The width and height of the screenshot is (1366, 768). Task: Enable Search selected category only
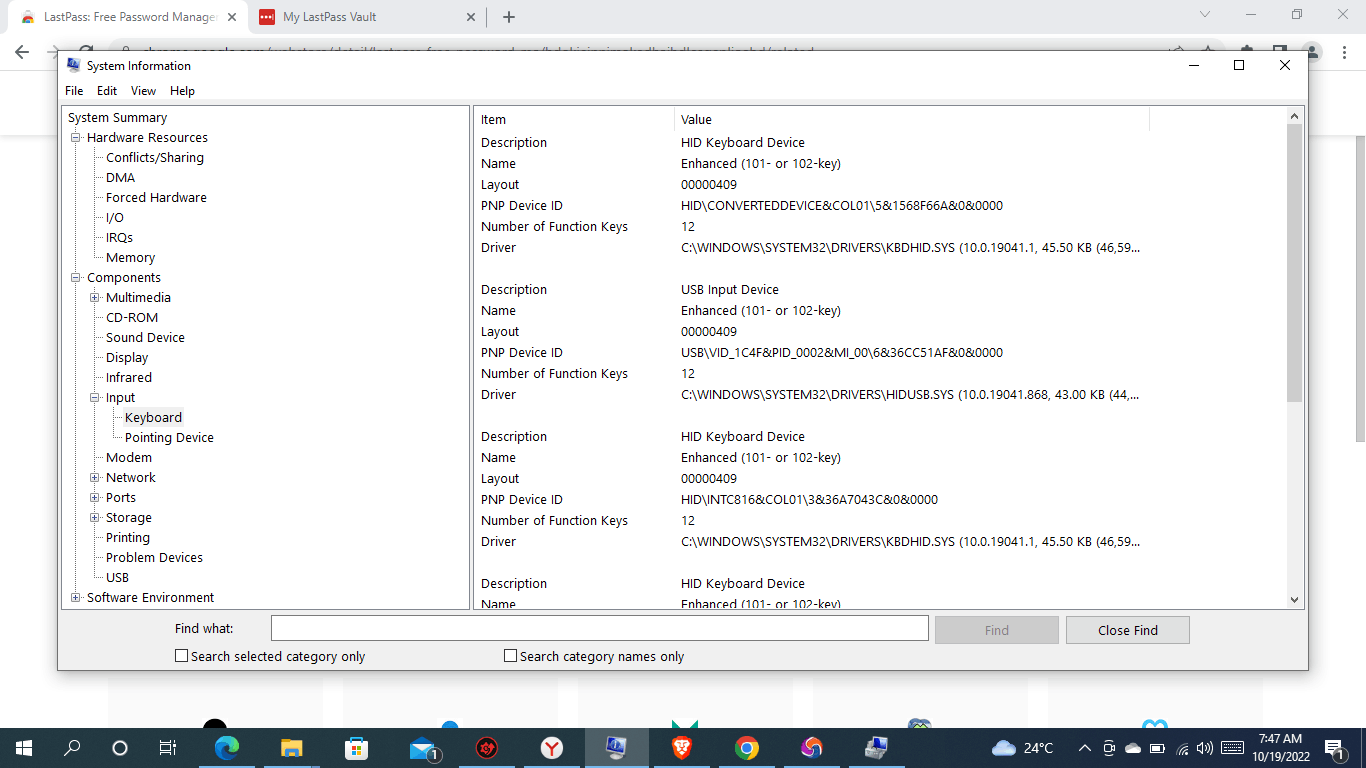(181, 655)
